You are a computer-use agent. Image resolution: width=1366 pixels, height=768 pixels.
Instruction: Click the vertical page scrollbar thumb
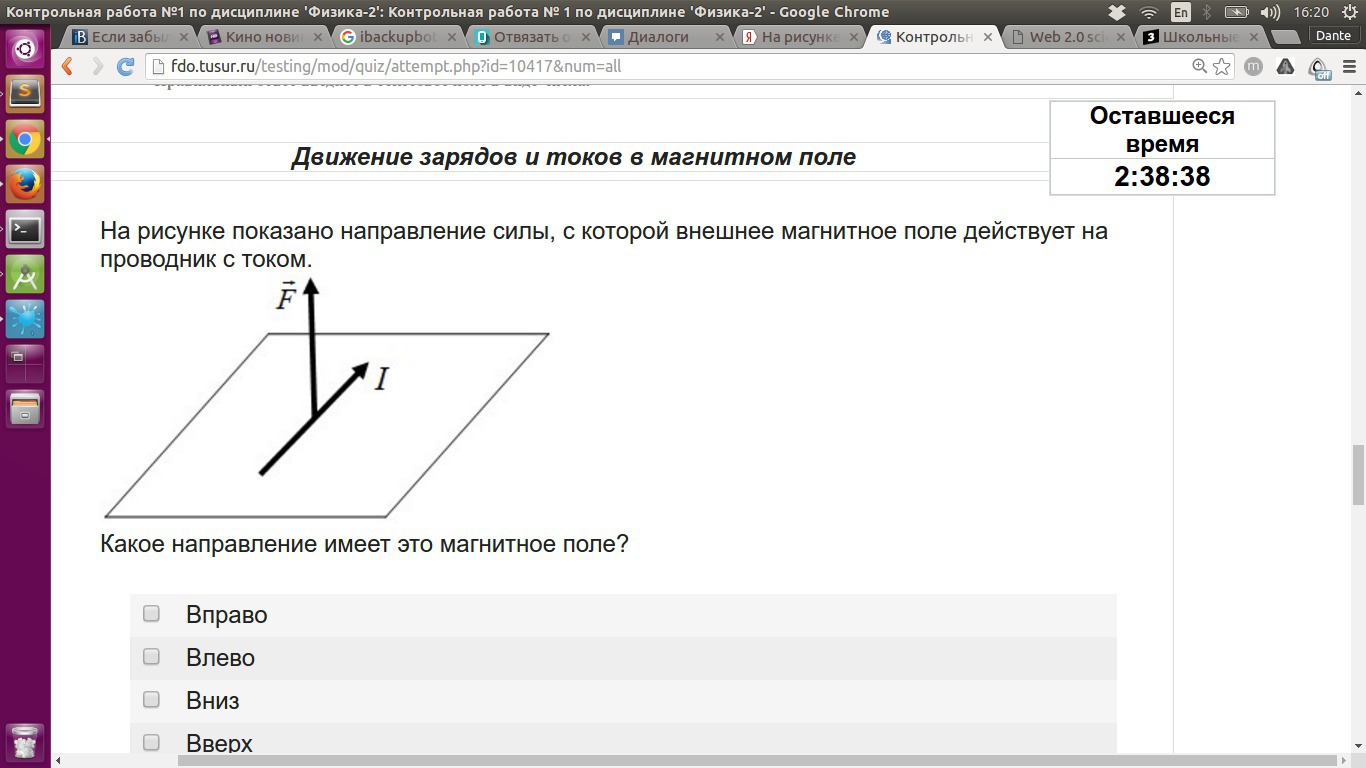(1358, 475)
